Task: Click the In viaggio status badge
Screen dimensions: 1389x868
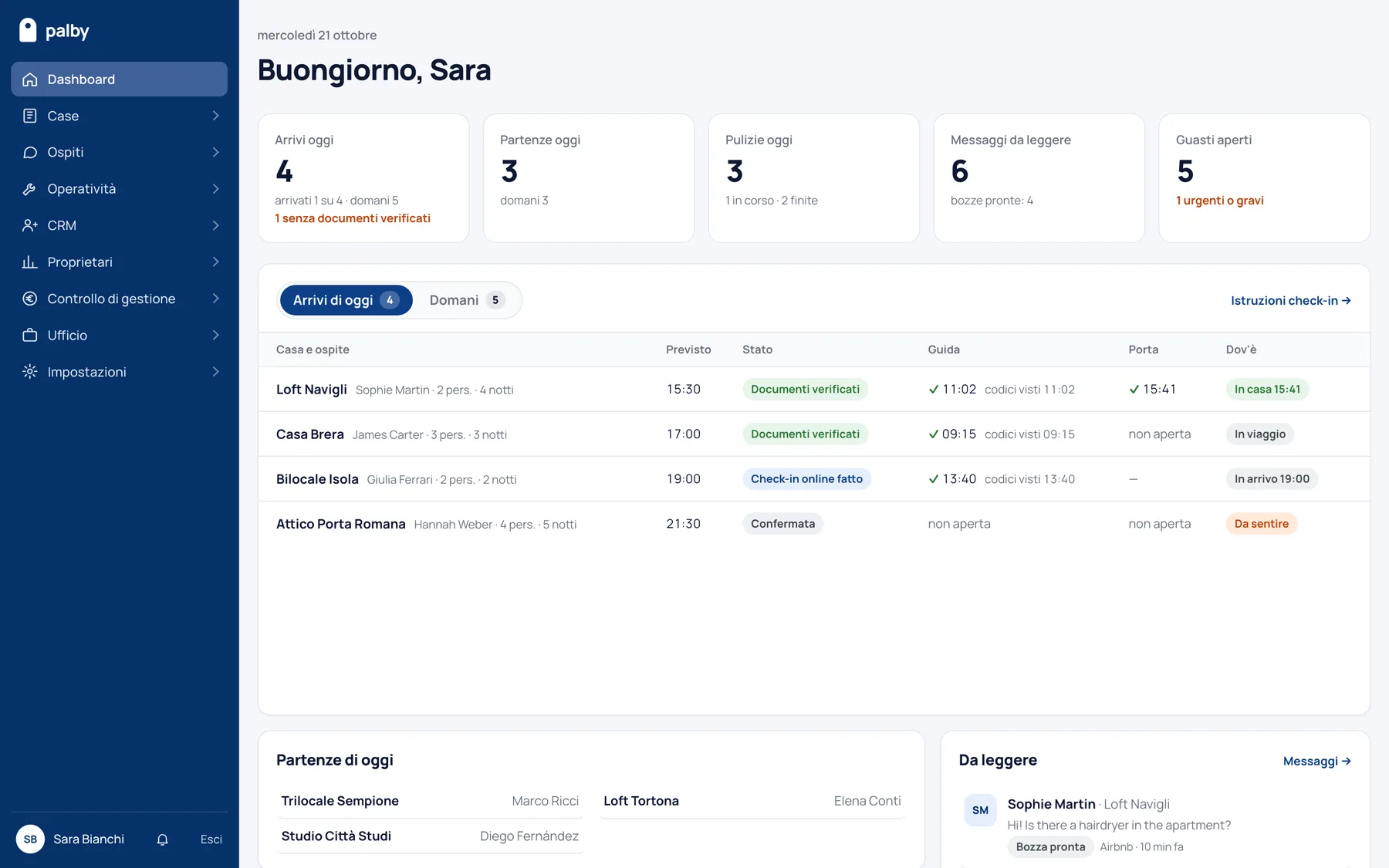Action: coord(1260,434)
